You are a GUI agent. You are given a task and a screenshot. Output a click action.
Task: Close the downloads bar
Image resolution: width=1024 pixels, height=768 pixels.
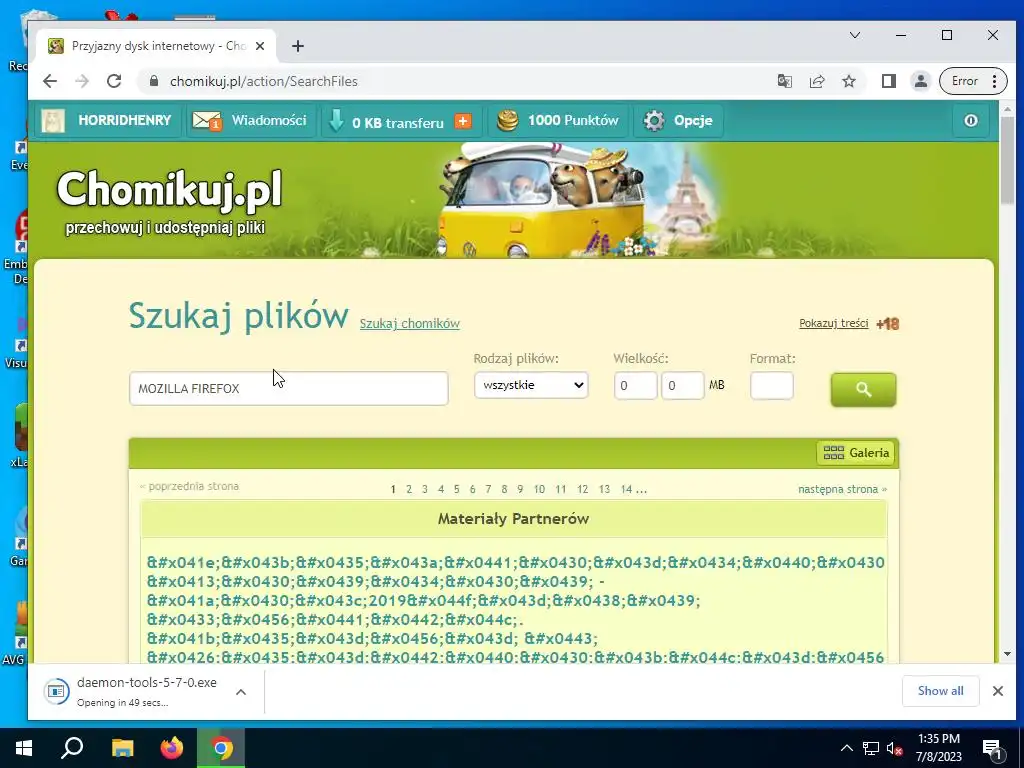click(x=997, y=691)
